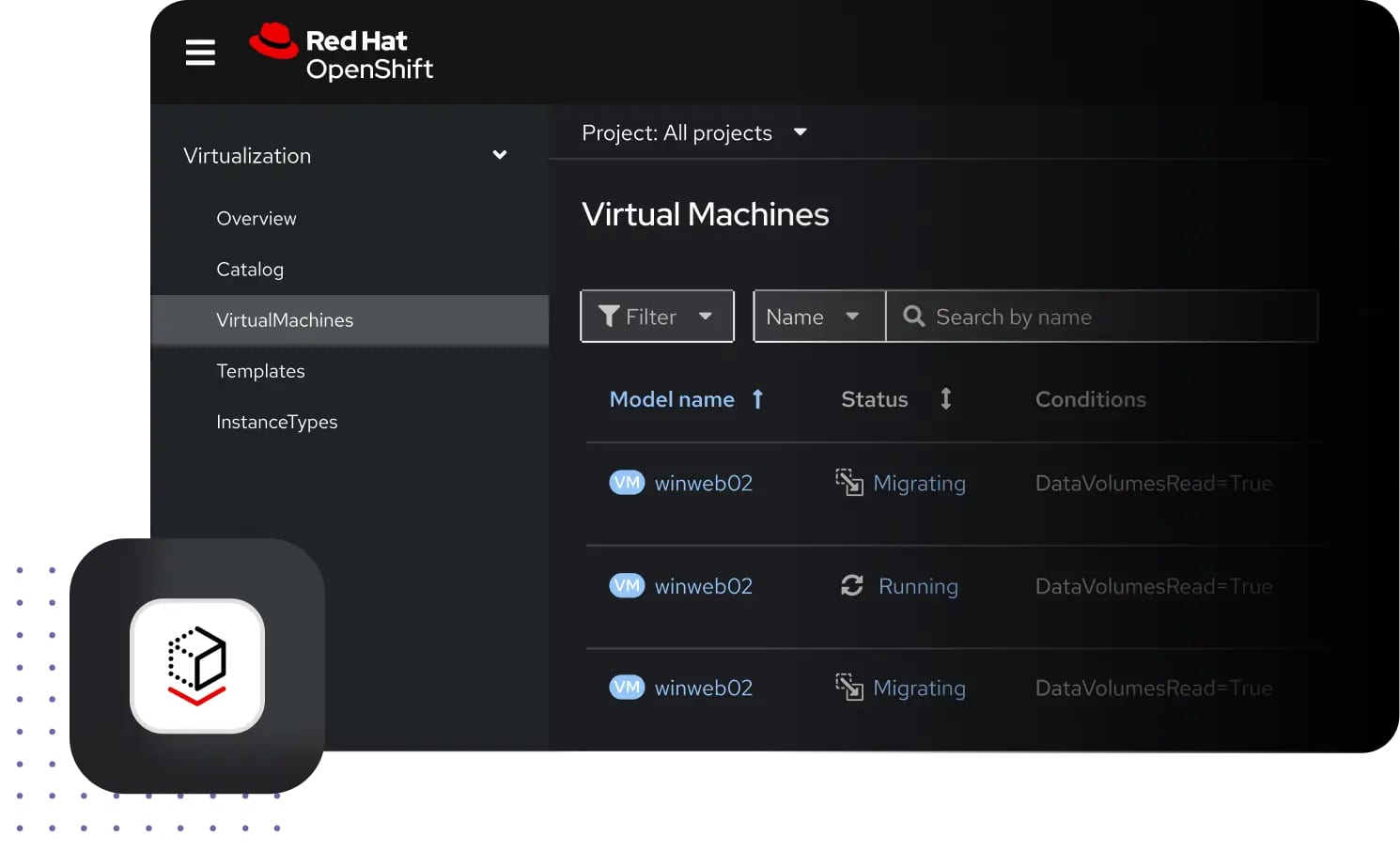Click the Model name ascending sort arrow

(757, 399)
